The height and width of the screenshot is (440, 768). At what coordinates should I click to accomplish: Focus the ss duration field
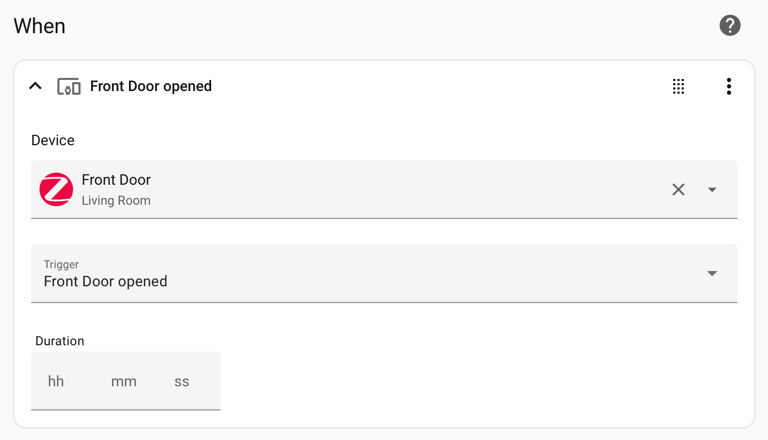click(182, 381)
